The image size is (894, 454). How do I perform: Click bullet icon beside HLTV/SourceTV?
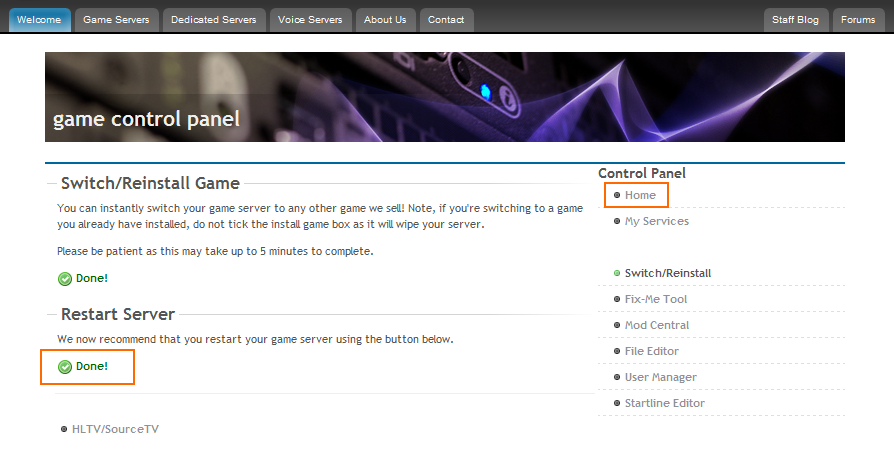click(64, 429)
